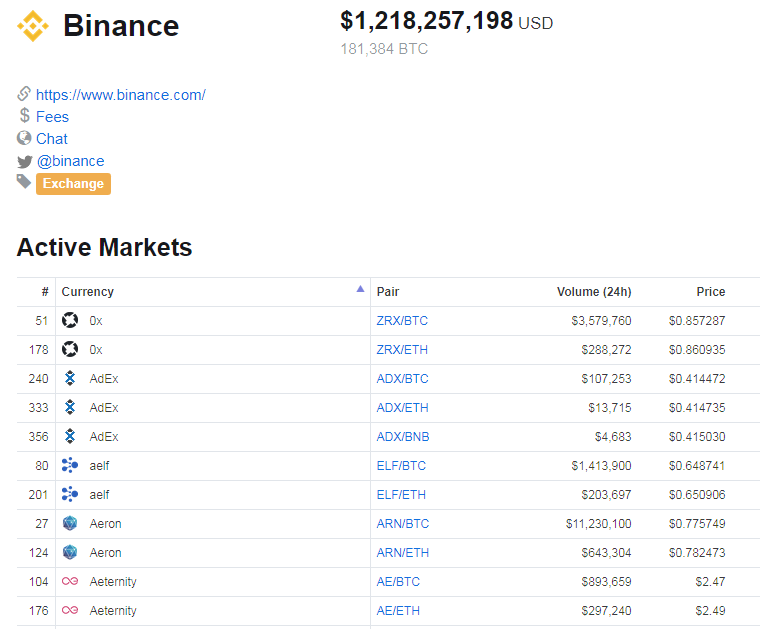Open the Chat link
The width and height of the screenshot is (760, 629).
click(x=51, y=139)
